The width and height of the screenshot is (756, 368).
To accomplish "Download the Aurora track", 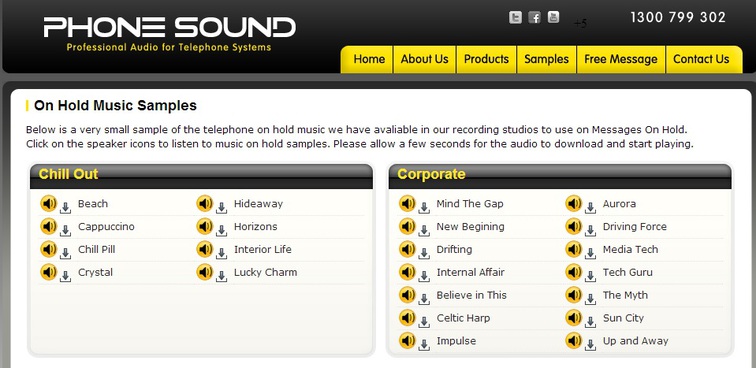I will [590, 208].
